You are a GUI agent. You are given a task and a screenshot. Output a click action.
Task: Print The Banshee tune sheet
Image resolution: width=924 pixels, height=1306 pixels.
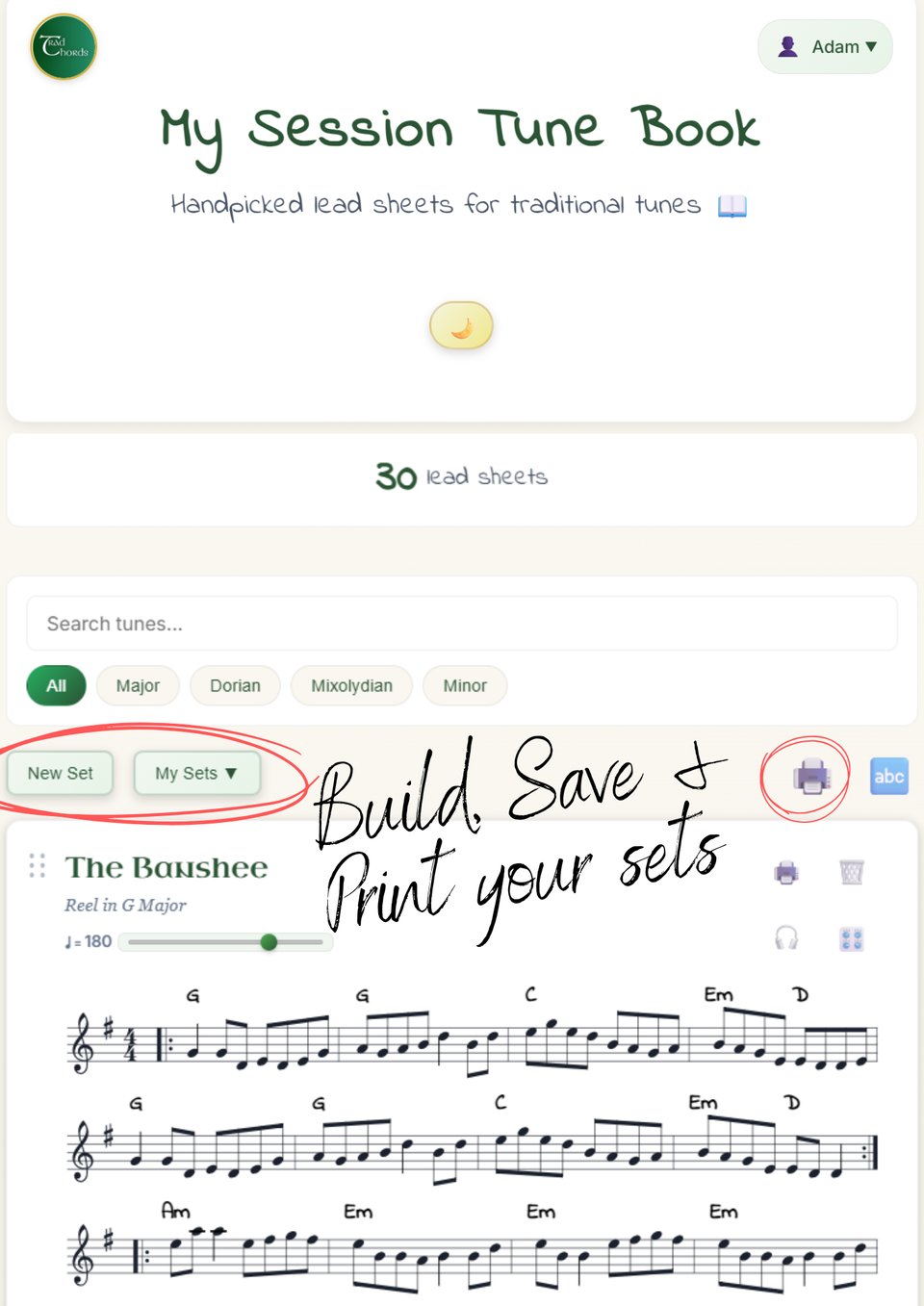click(786, 873)
